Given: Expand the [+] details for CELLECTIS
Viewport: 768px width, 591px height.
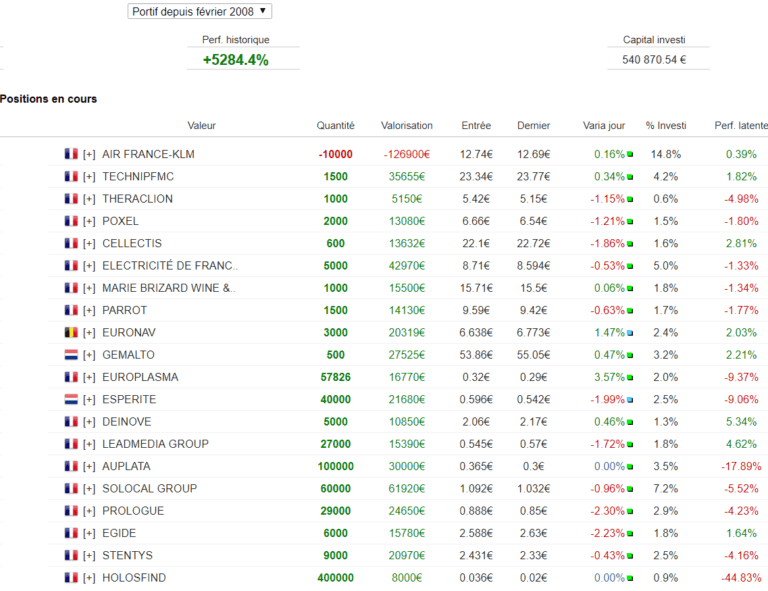Looking at the screenshot, I should coord(89,243).
